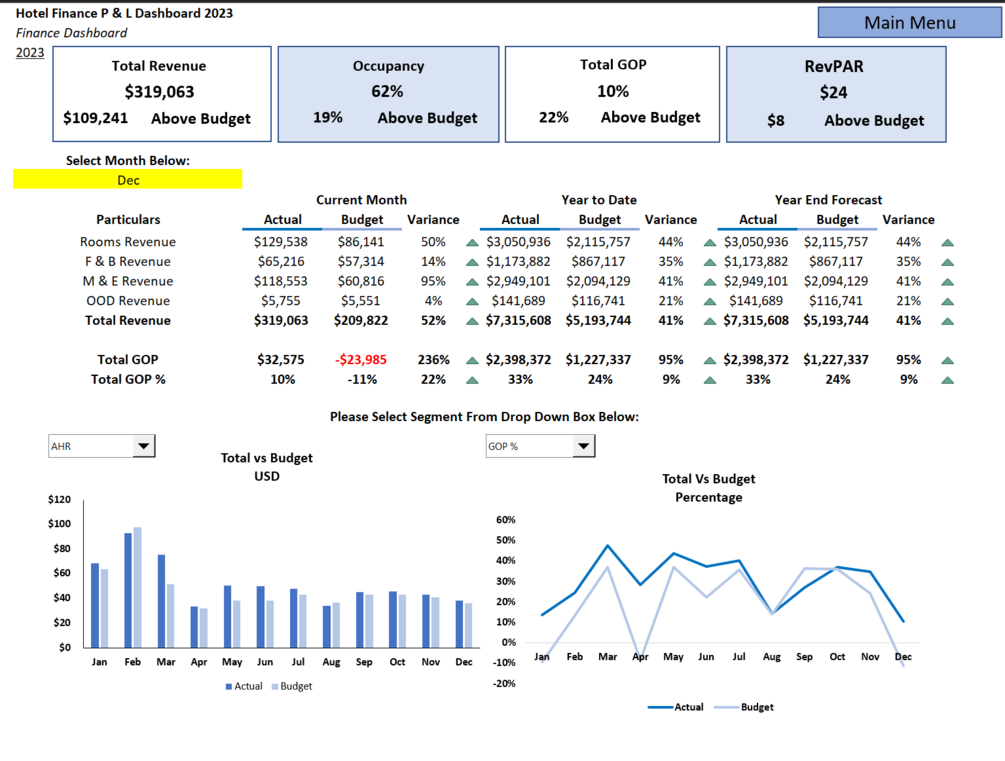Click the $7,315,608 year-to-date actual total
Viewport: 1005px width, 761px height.
tap(518, 321)
